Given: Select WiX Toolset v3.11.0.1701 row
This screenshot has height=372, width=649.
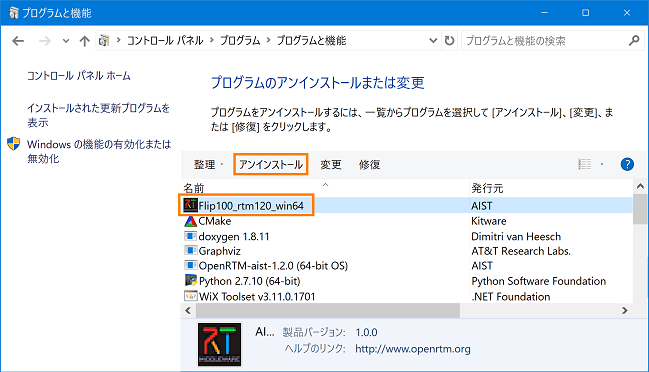Looking at the screenshot, I should [257, 297].
